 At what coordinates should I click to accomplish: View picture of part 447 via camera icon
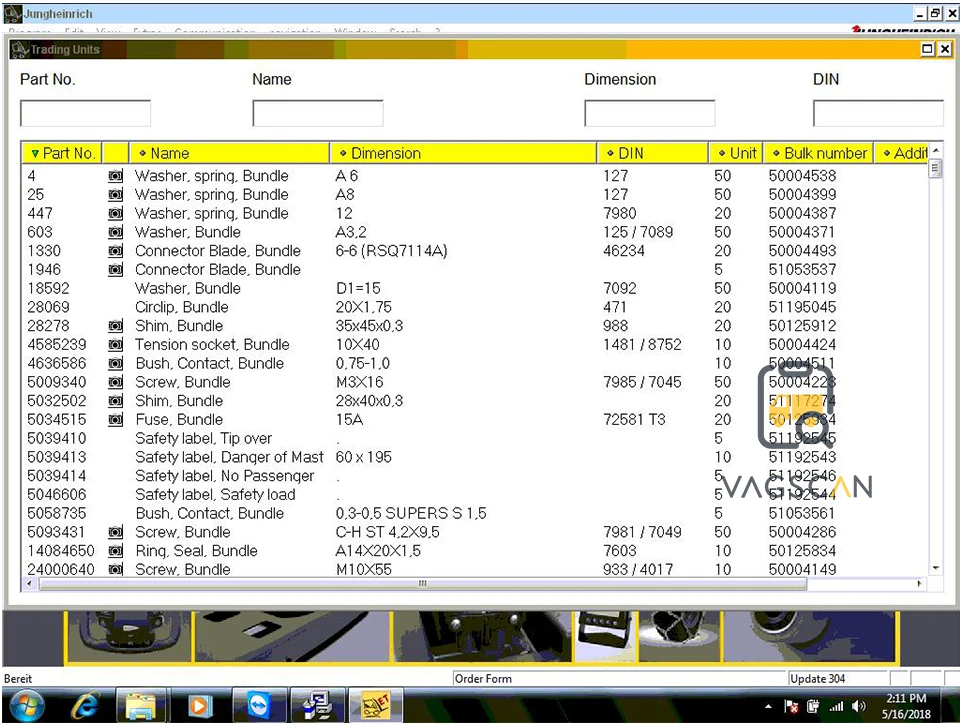click(x=115, y=214)
